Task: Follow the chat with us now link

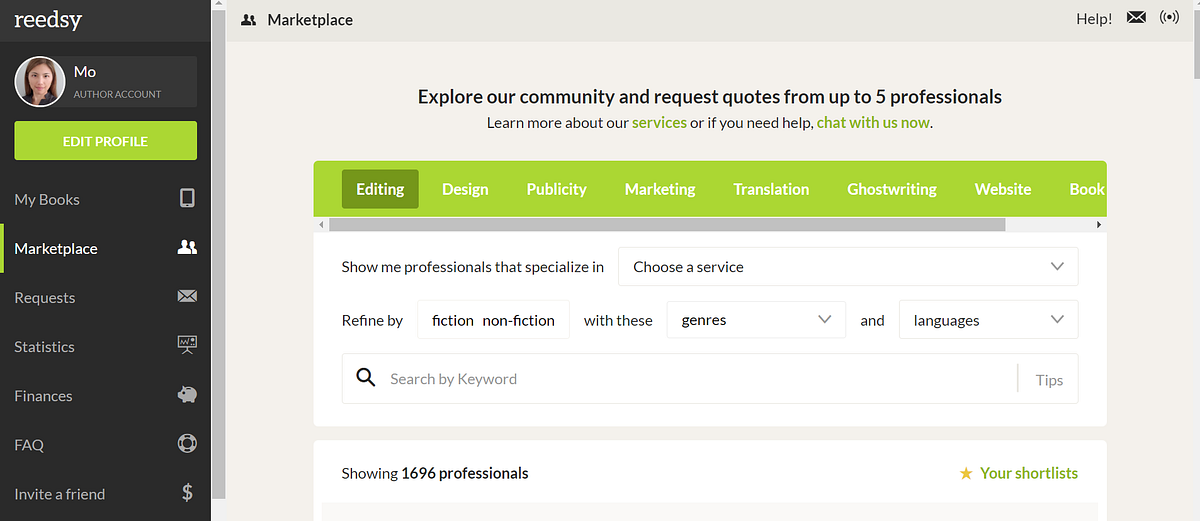Action: tap(873, 122)
